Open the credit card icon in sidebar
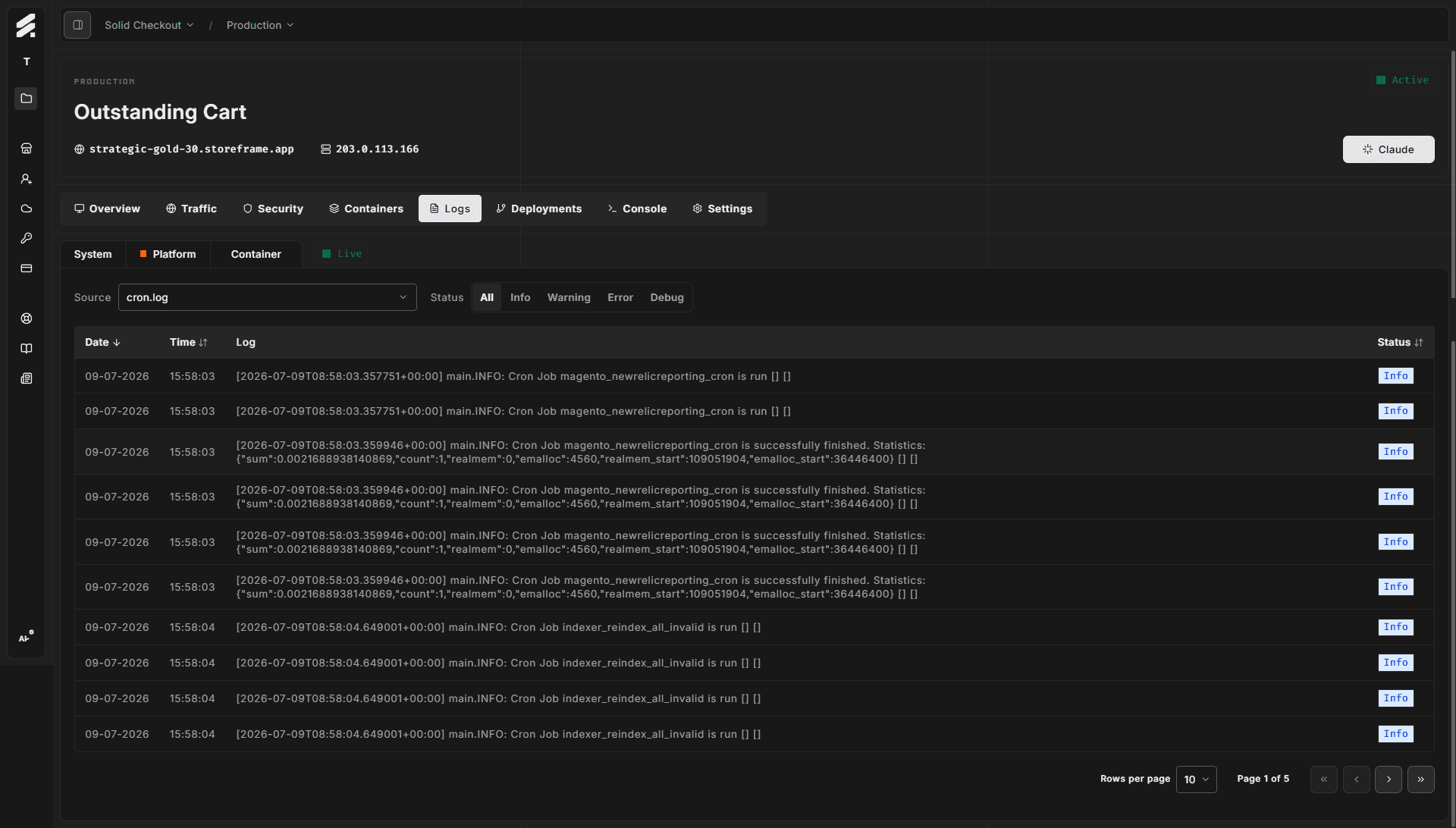Viewport: 1456px width, 828px height. click(26, 268)
